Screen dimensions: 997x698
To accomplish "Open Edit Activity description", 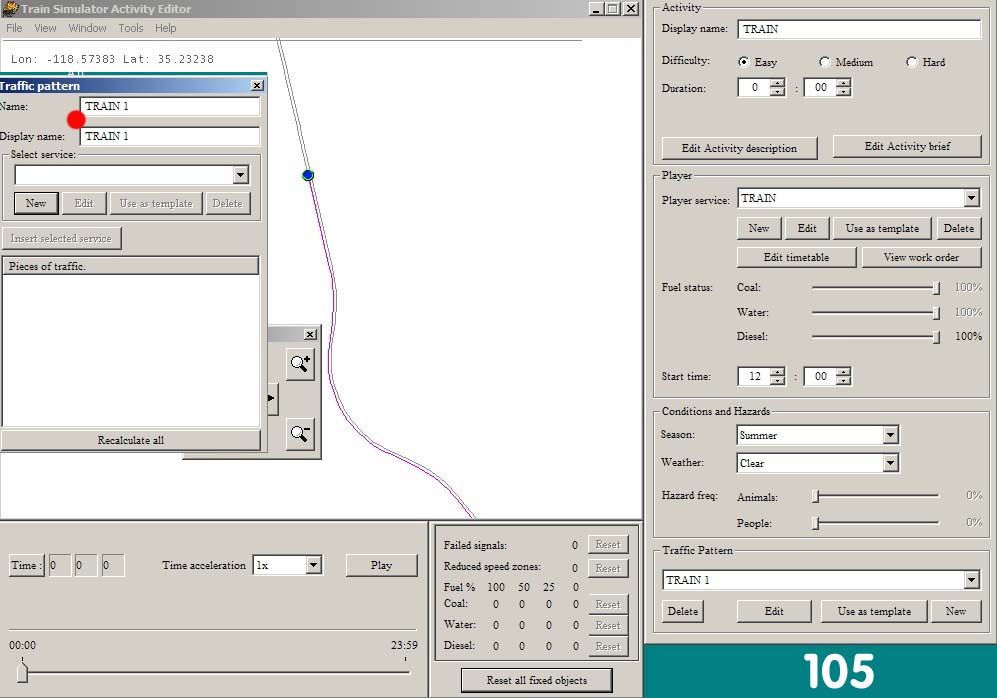I will pyautogui.click(x=739, y=148).
